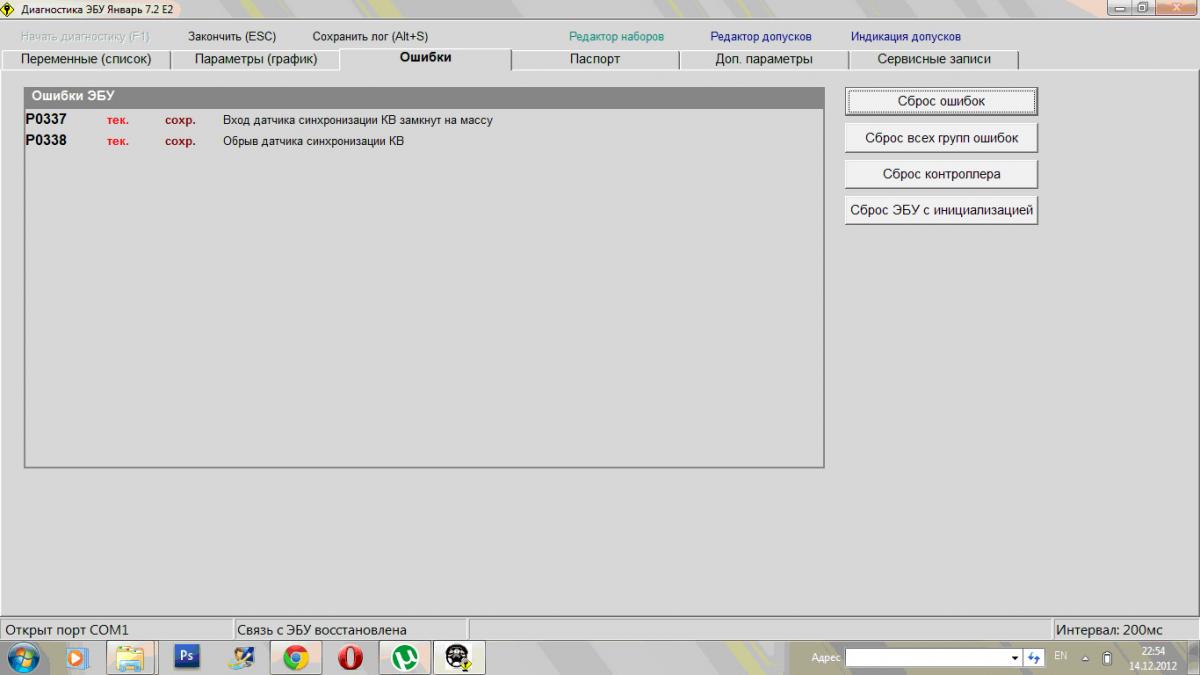
Task: Select error code P0338 row
Action: pyautogui.click(x=424, y=141)
